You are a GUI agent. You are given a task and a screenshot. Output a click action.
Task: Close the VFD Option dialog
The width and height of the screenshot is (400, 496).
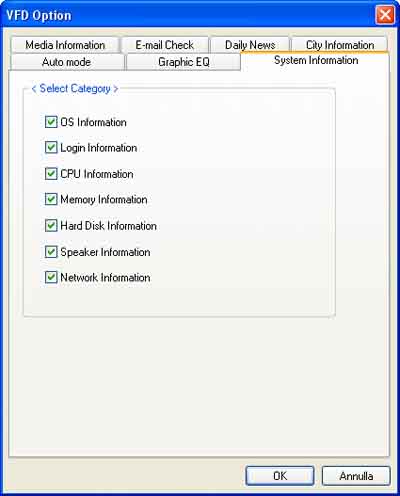coord(385,15)
